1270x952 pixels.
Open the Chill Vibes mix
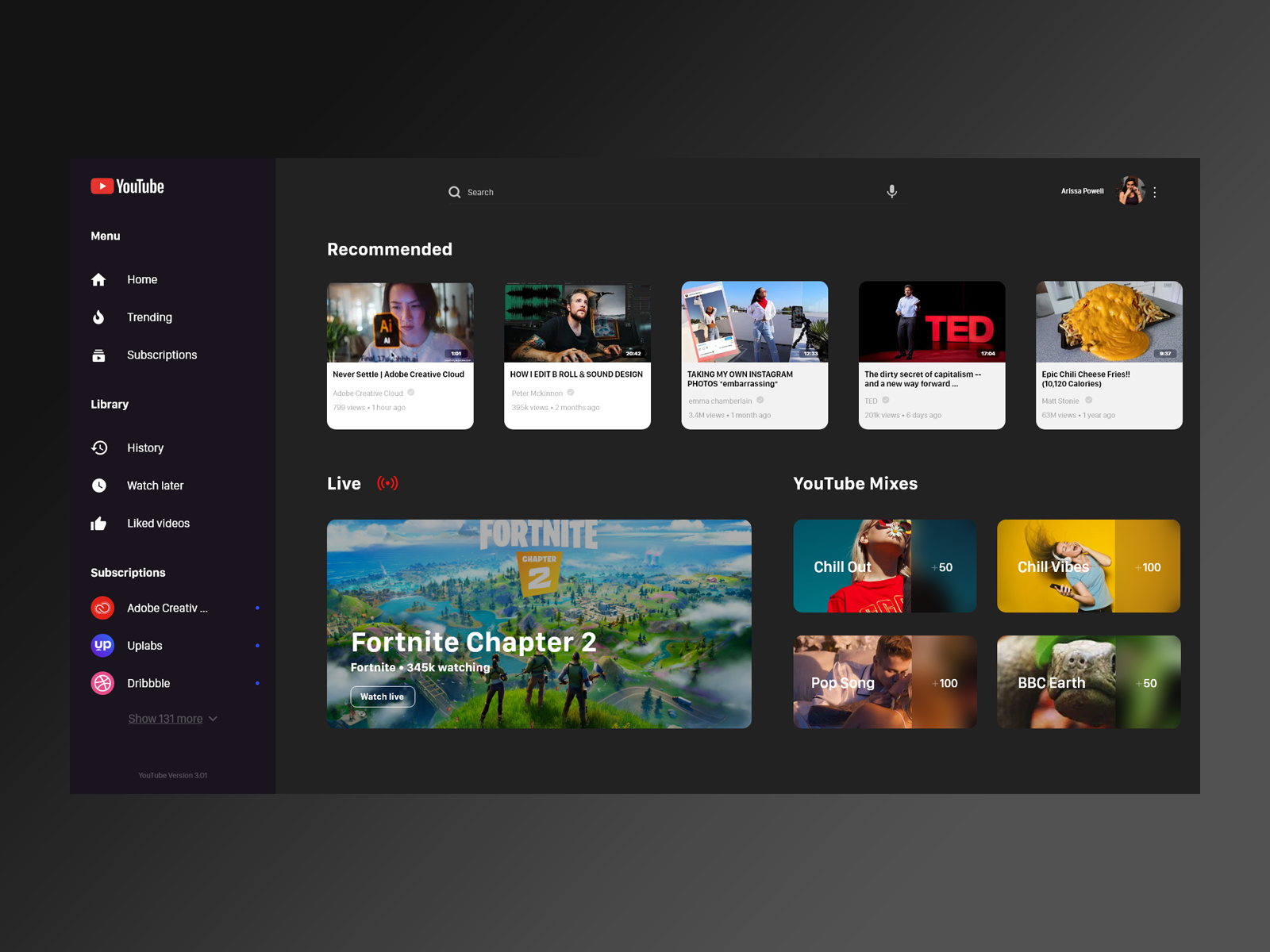pos(1089,566)
